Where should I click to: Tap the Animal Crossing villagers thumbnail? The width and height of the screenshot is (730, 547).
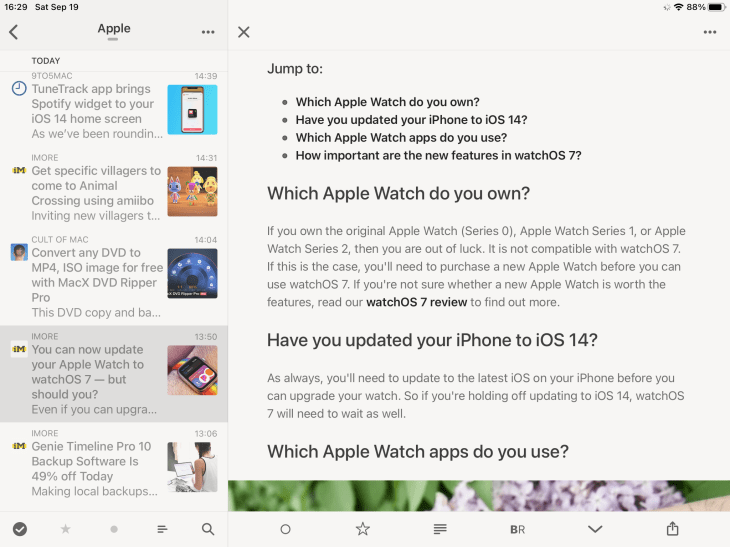point(192,191)
